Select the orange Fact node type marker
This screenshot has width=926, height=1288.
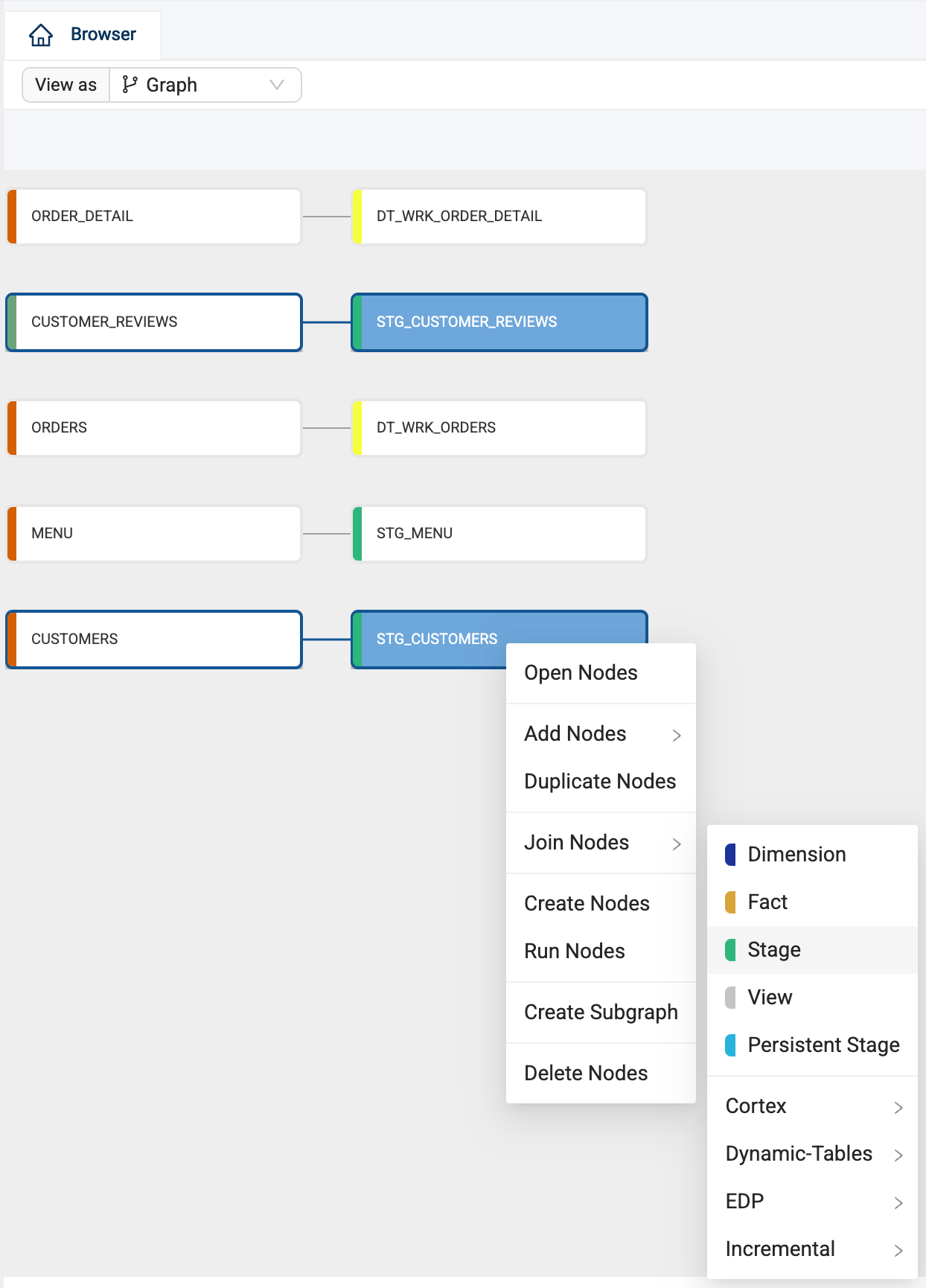730,902
